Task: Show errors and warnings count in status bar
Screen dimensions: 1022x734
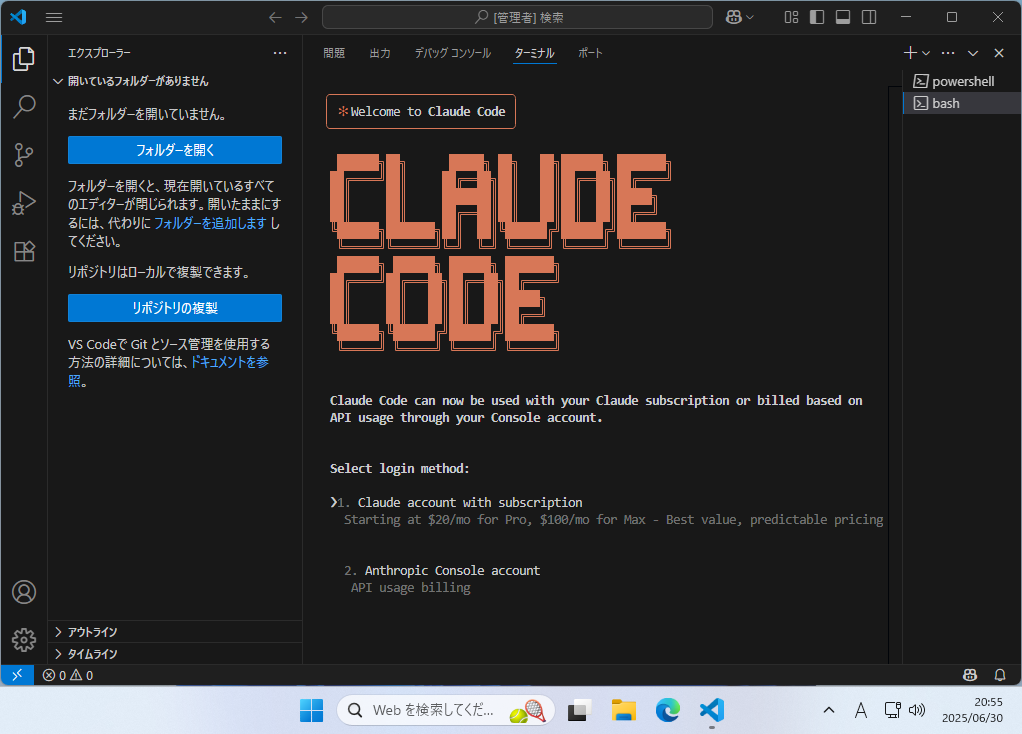Action: tap(68, 675)
